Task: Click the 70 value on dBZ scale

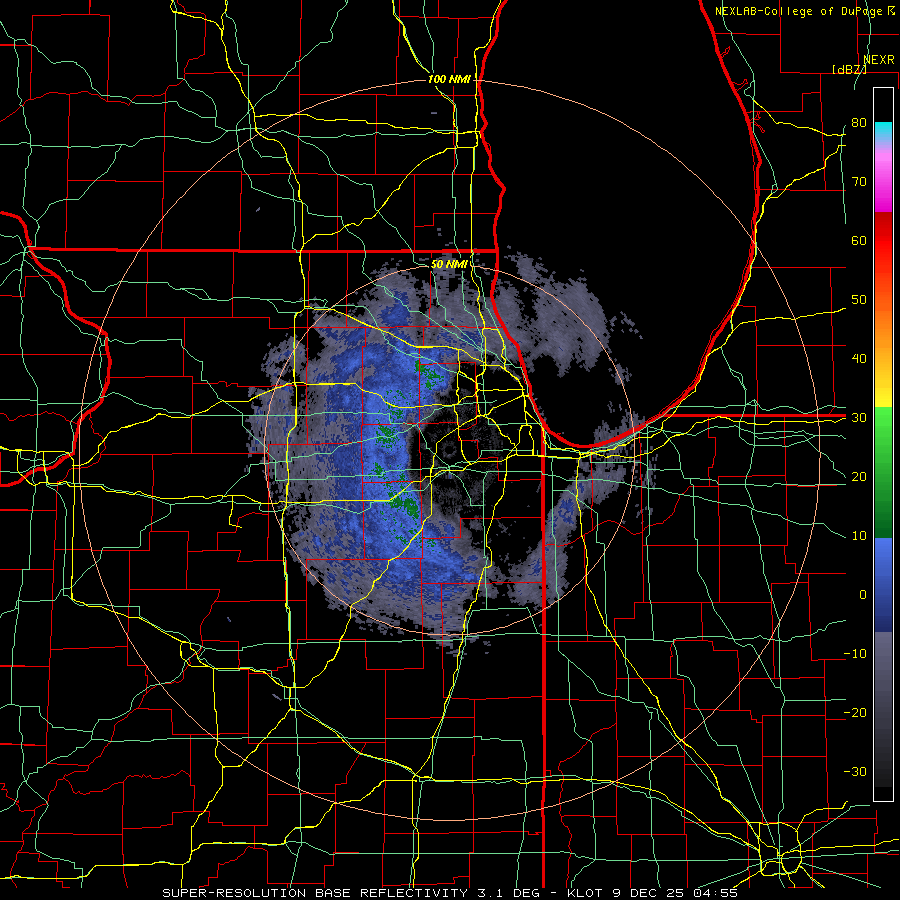Action: click(x=859, y=182)
